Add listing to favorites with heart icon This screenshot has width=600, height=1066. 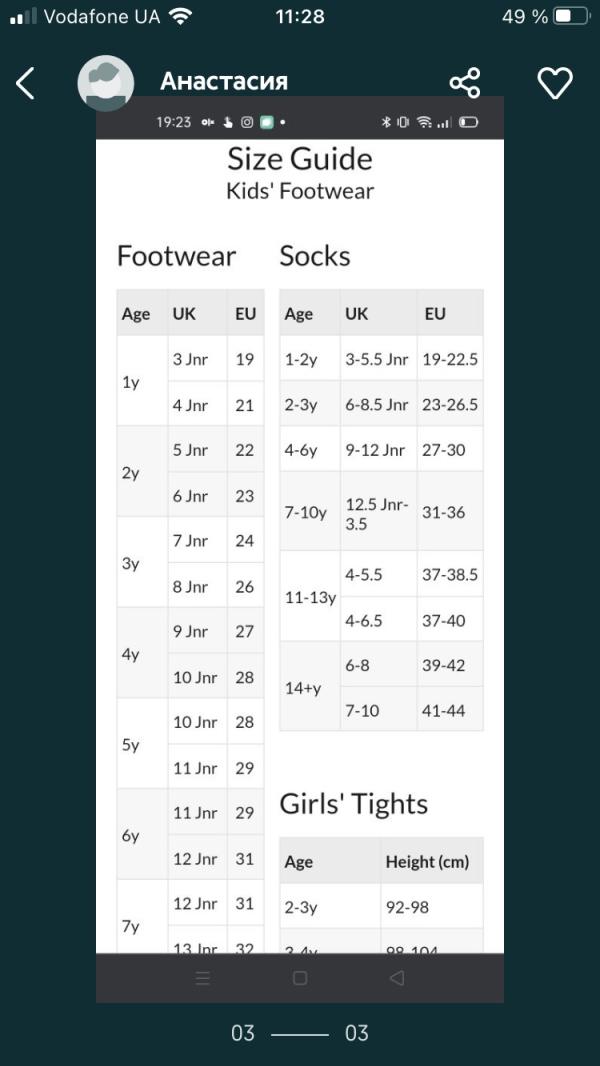555,83
